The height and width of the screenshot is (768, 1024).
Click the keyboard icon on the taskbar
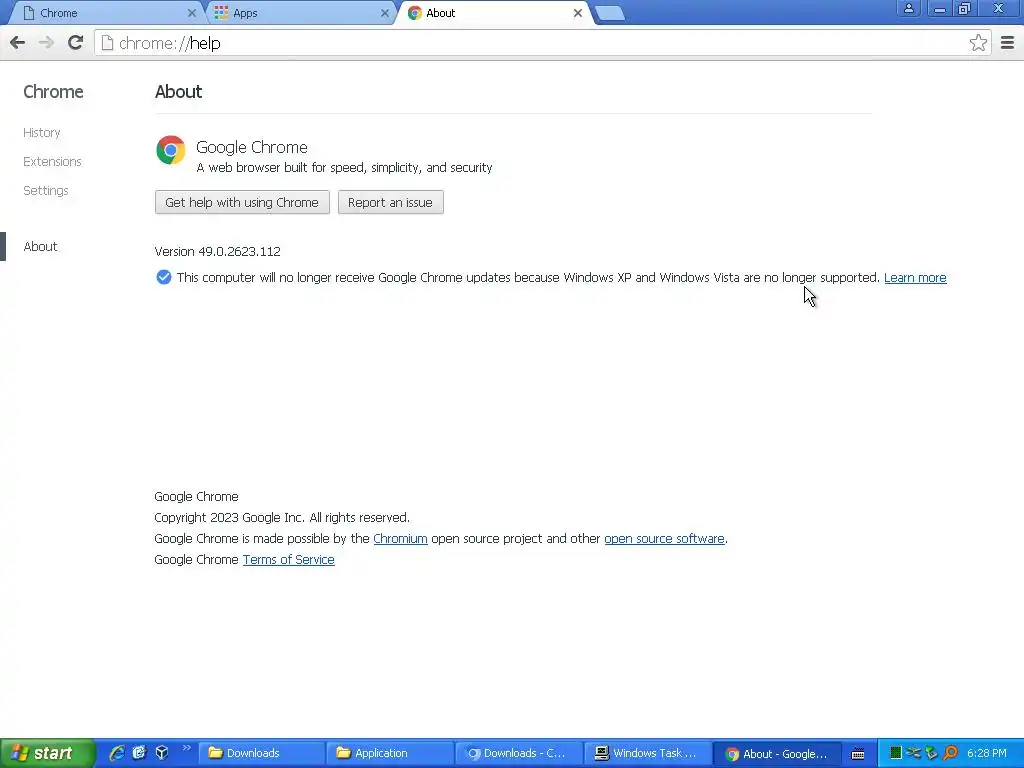click(858, 754)
